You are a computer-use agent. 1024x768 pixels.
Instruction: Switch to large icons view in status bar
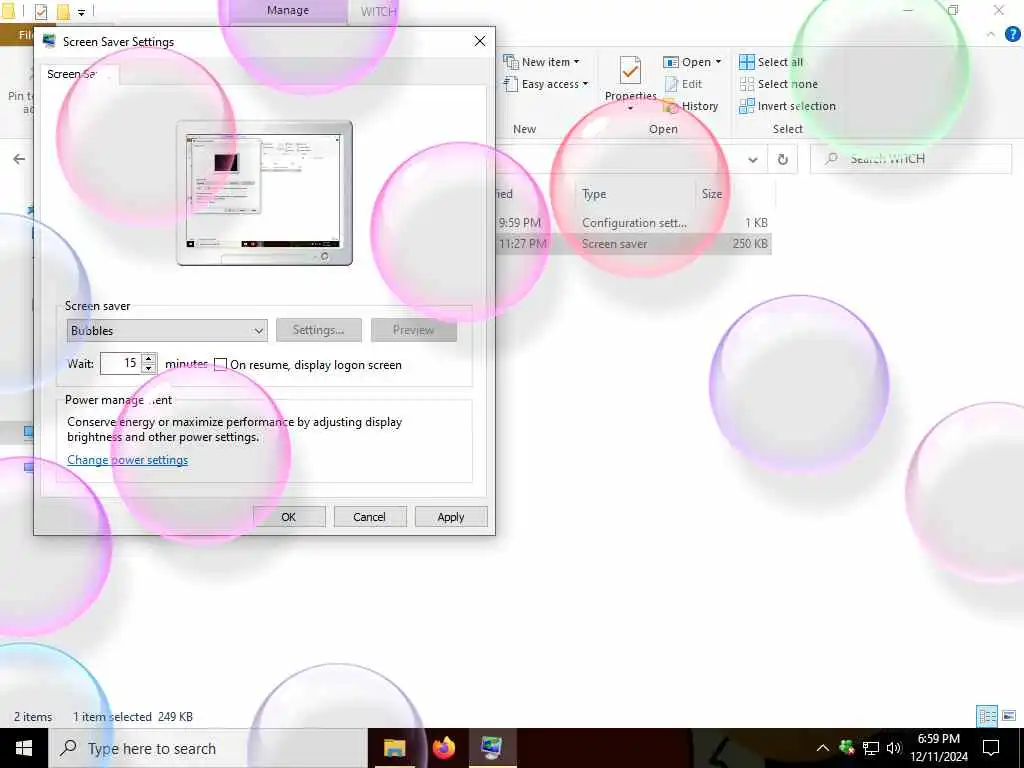[1009, 716]
